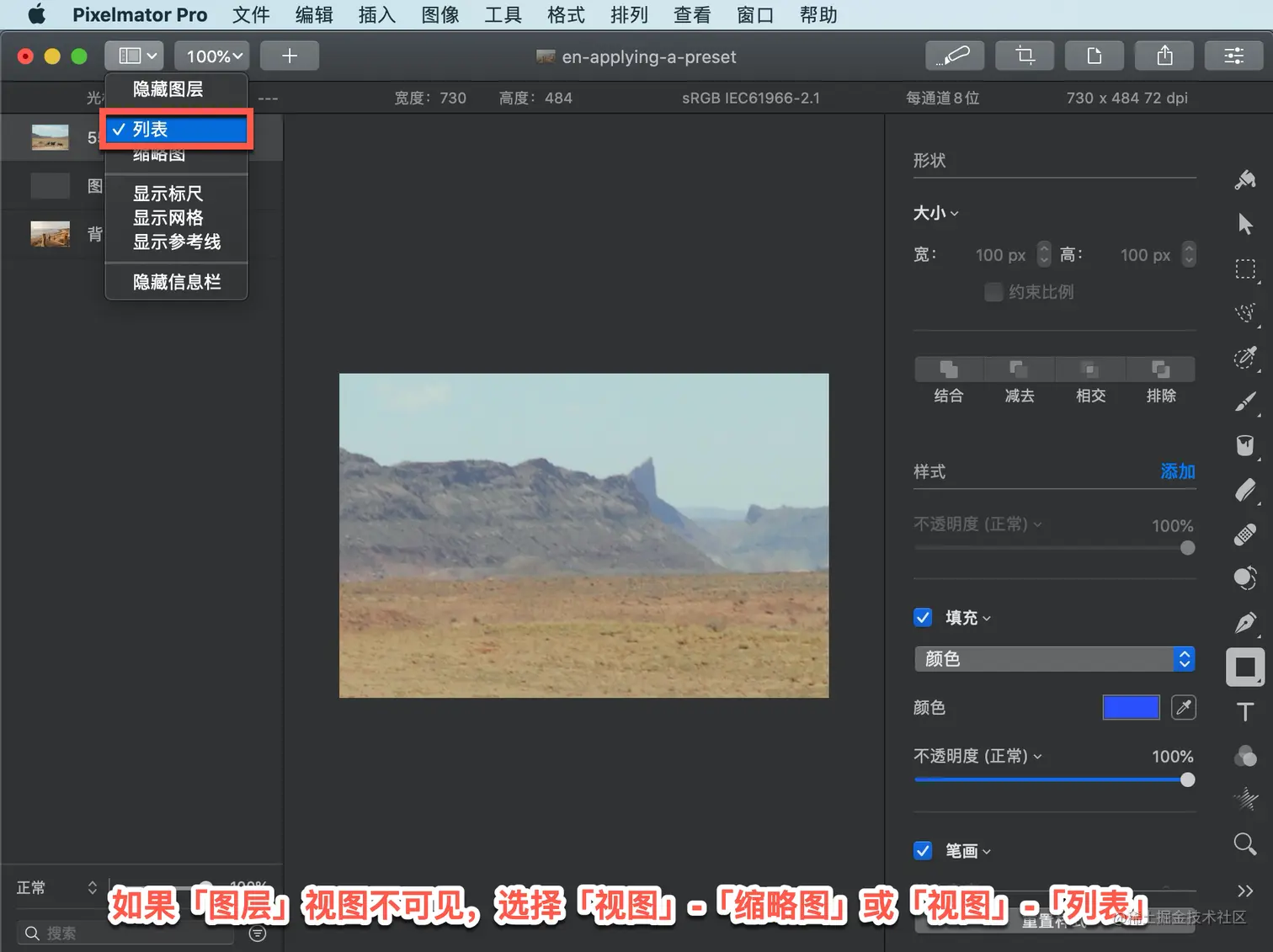Select the Shape tool
Screen dimensions: 1273x952
(1245, 667)
